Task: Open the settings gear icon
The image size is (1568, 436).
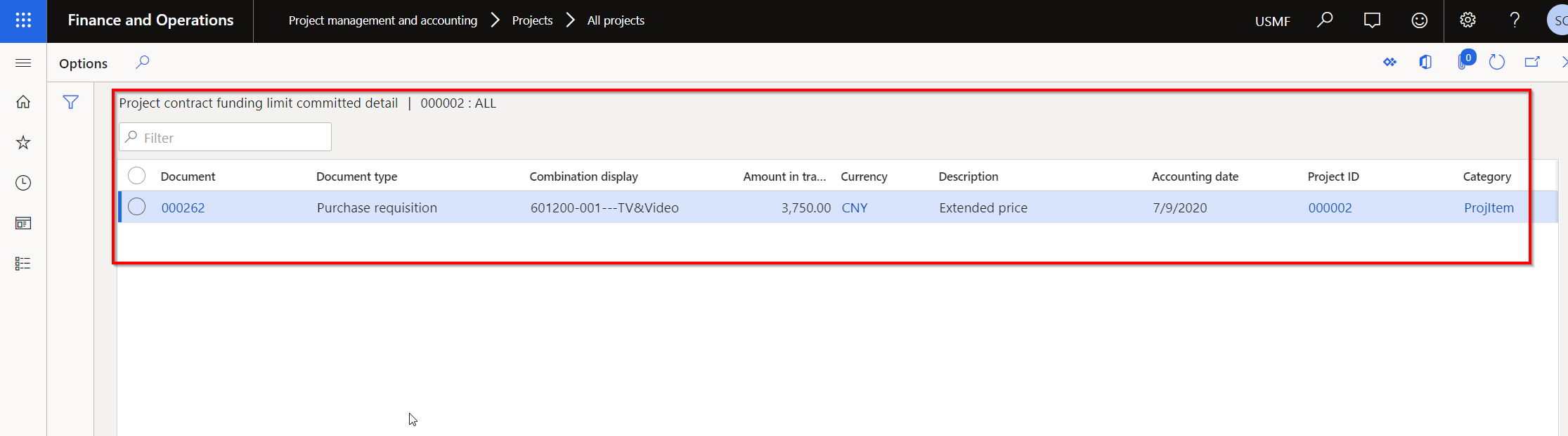Action: tap(1467, 20)
